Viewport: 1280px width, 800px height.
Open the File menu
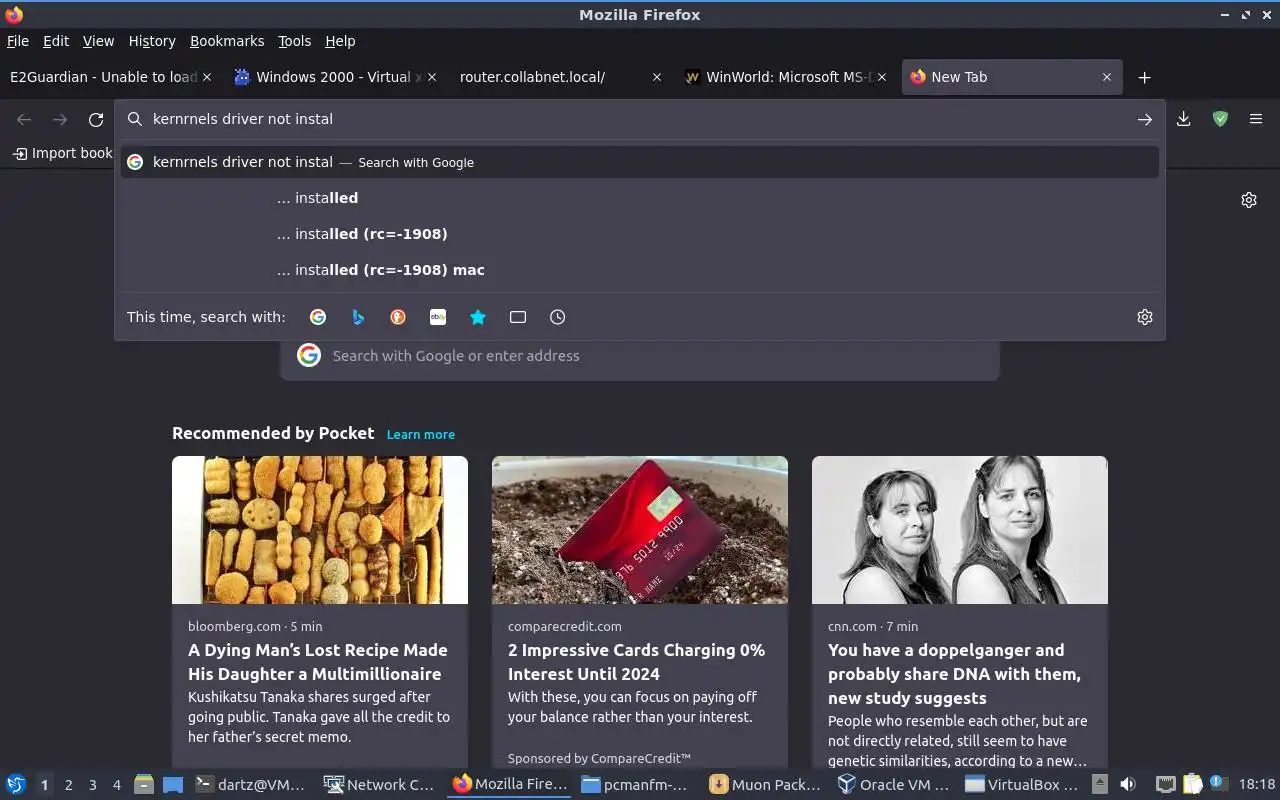click(18, 41)
